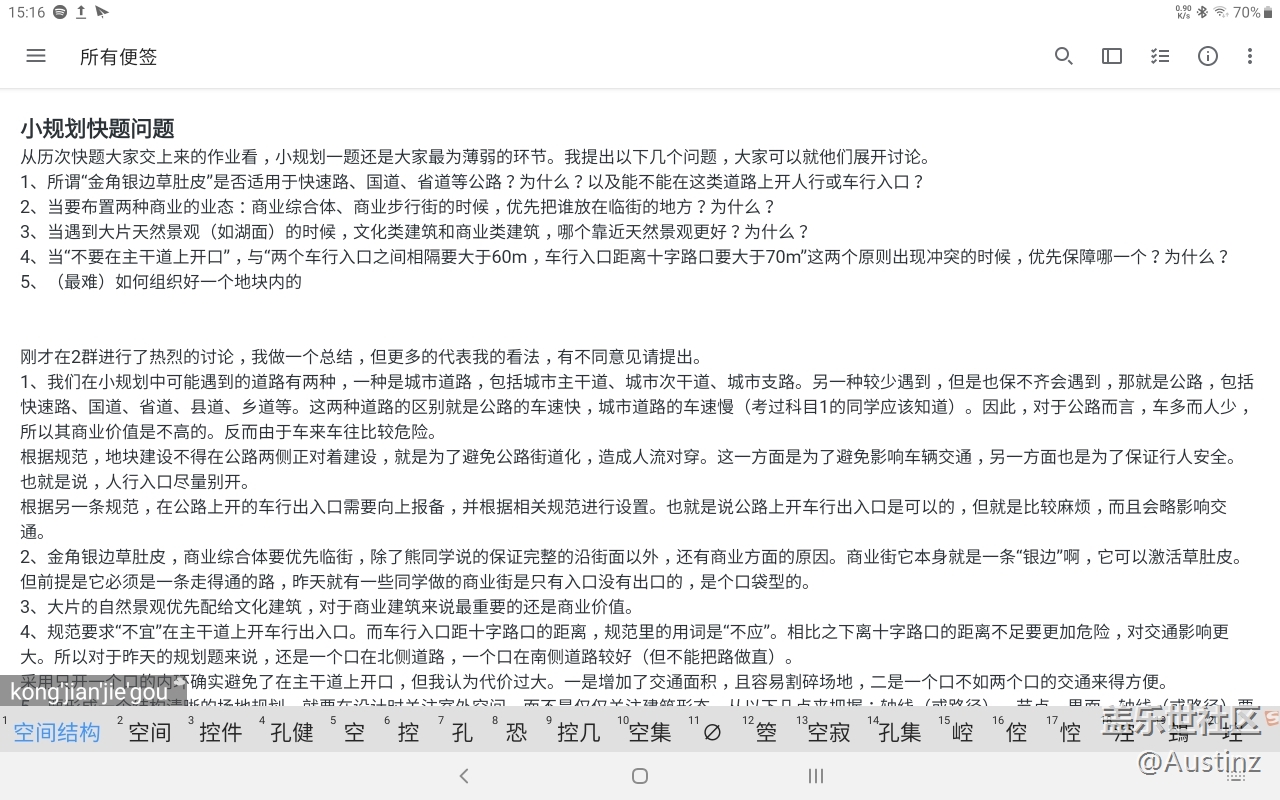Click the '所有便签' title
This screenshot has height=800, width=1280.
[118, 57]
